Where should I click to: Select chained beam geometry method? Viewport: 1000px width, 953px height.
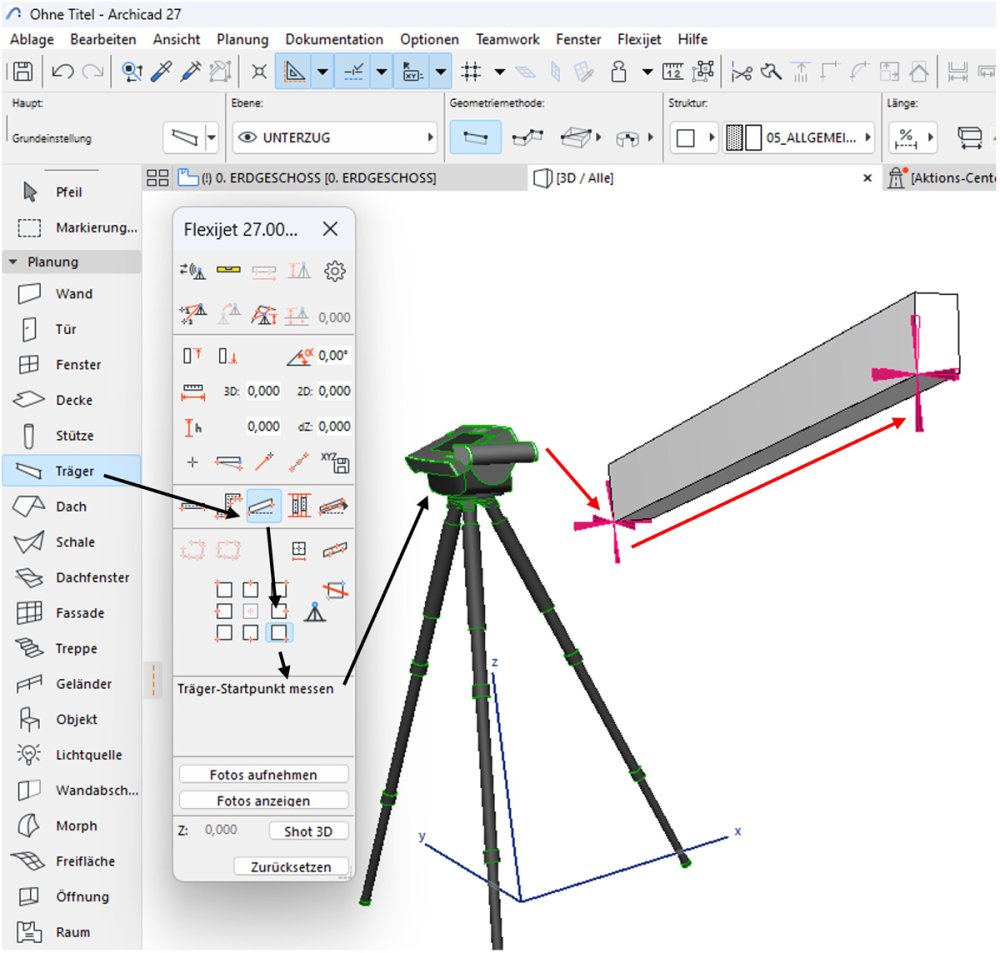(528, 138)
